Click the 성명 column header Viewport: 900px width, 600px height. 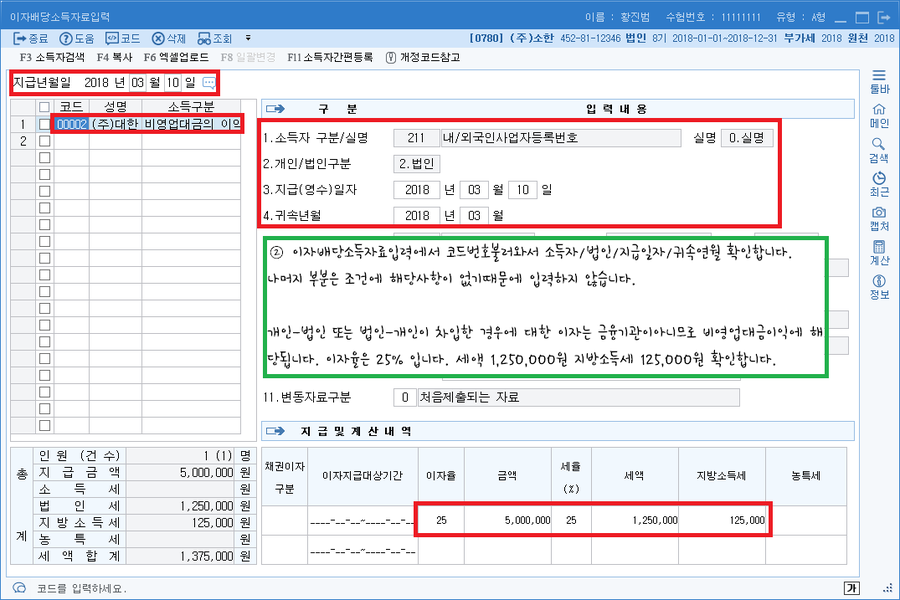[115, 107]
